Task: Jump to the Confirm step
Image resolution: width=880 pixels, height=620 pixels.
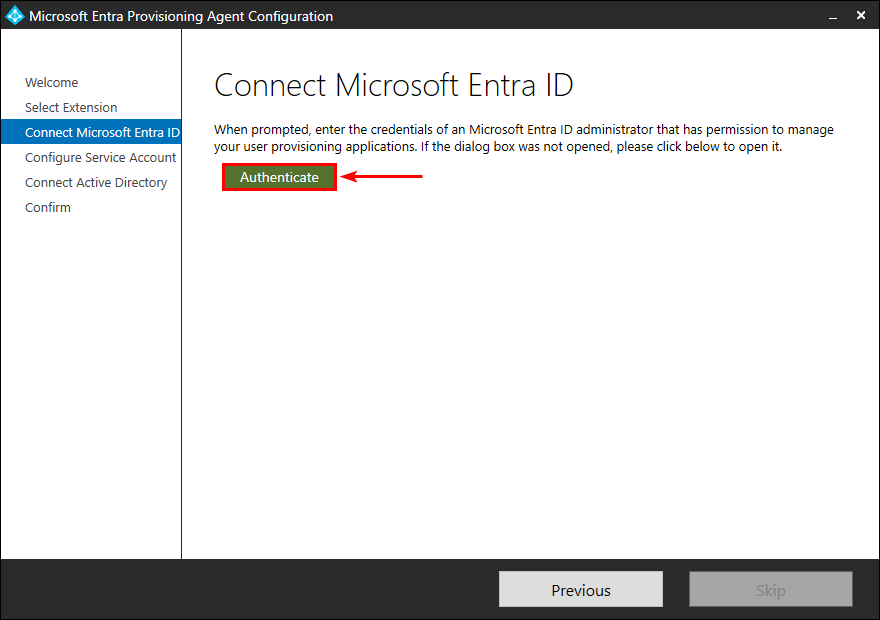Action: [48, 208]
